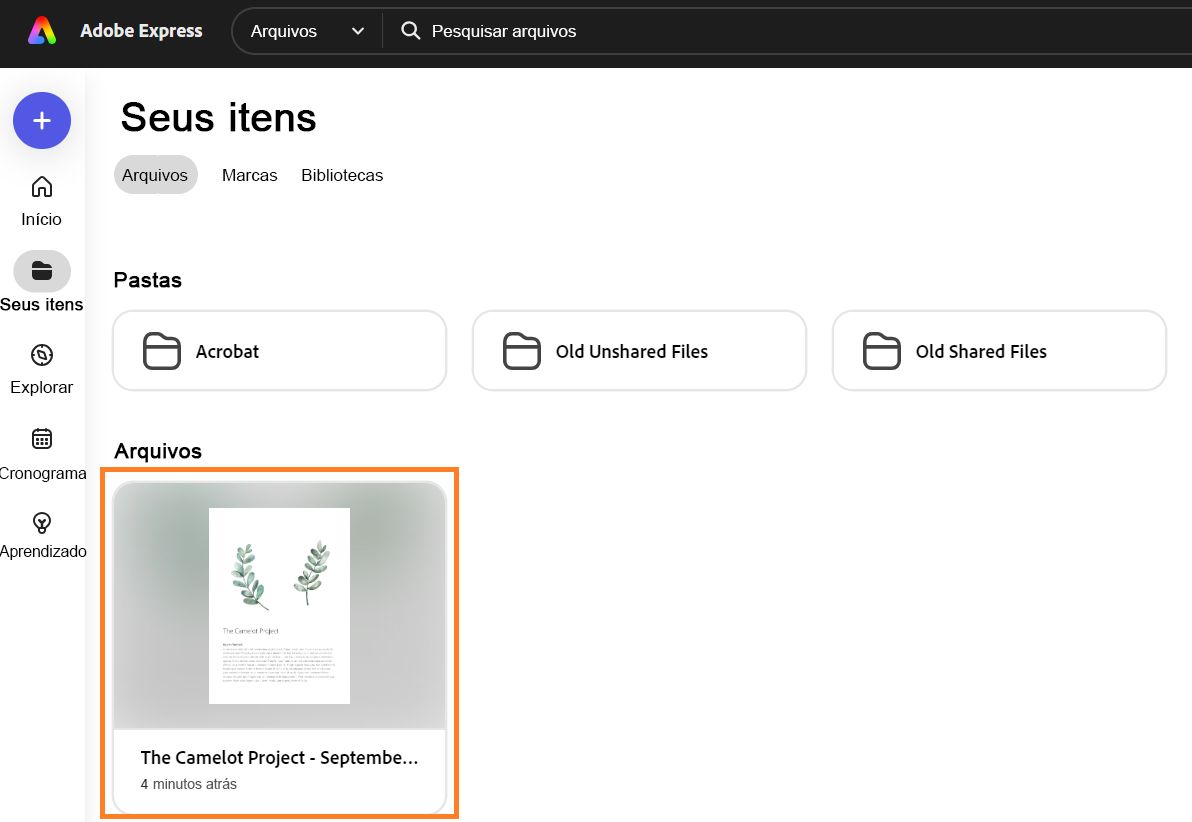Open the Explorar compass icon
Viewport: 1192px width, 822px height.
pos(42,355)
